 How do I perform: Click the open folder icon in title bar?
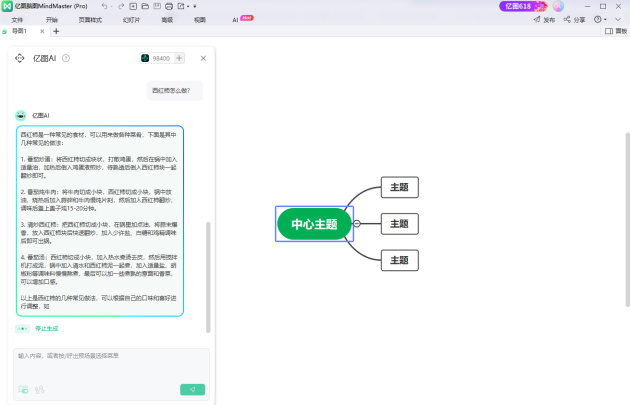[x=142, y=6]
